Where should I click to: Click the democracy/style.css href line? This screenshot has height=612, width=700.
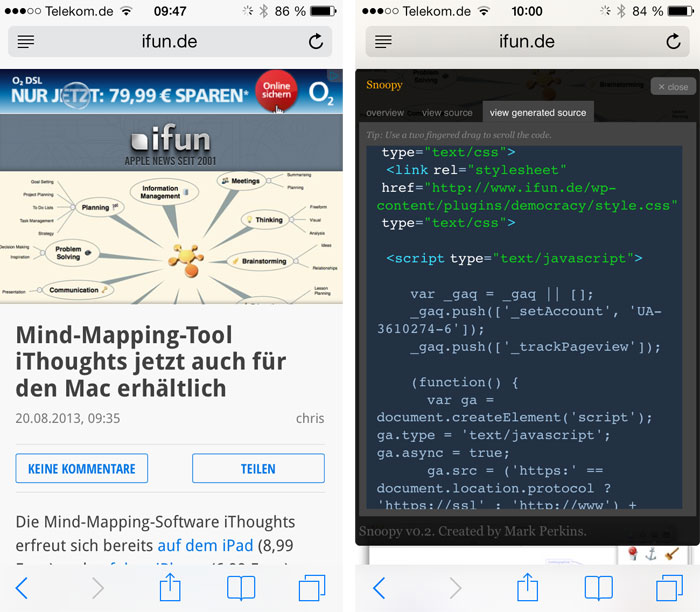[x=527, y=196]
